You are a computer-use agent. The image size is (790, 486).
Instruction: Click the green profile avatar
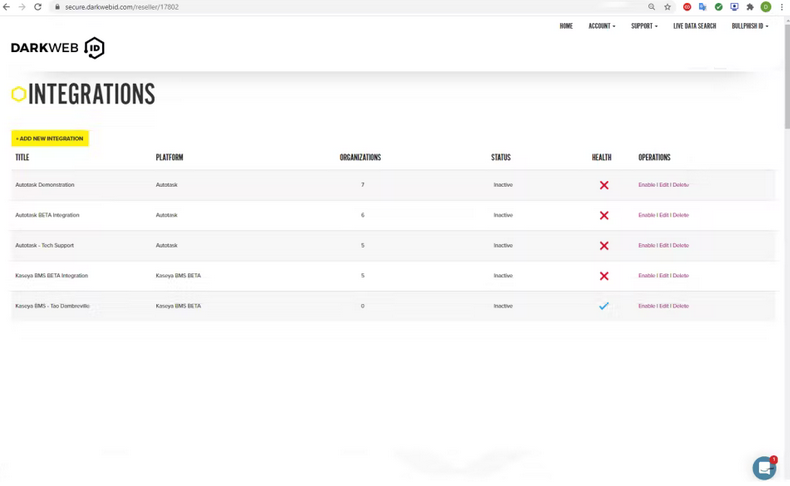[766, 7]
